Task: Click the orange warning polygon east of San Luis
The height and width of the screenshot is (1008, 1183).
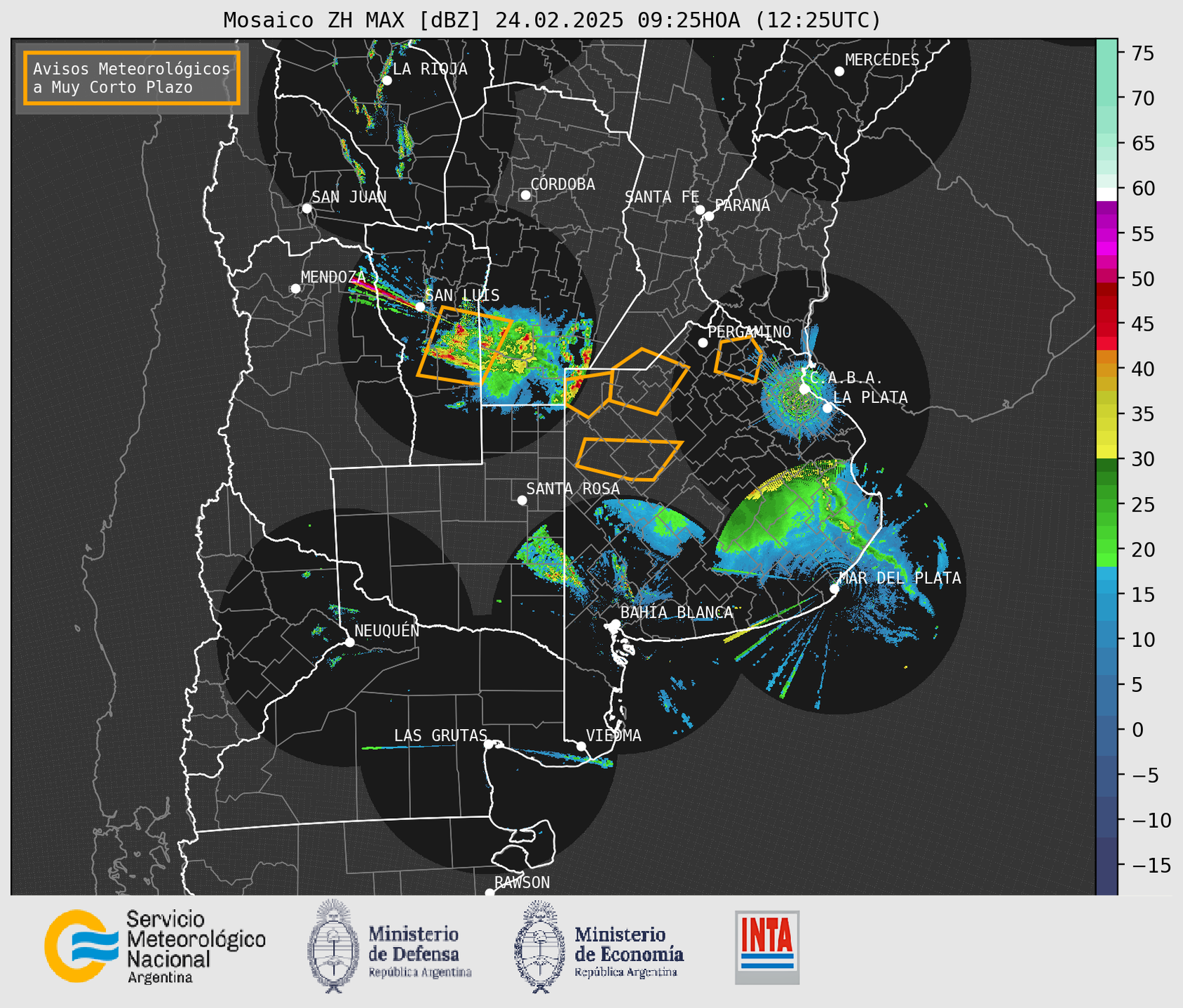Action: (464, 346)
